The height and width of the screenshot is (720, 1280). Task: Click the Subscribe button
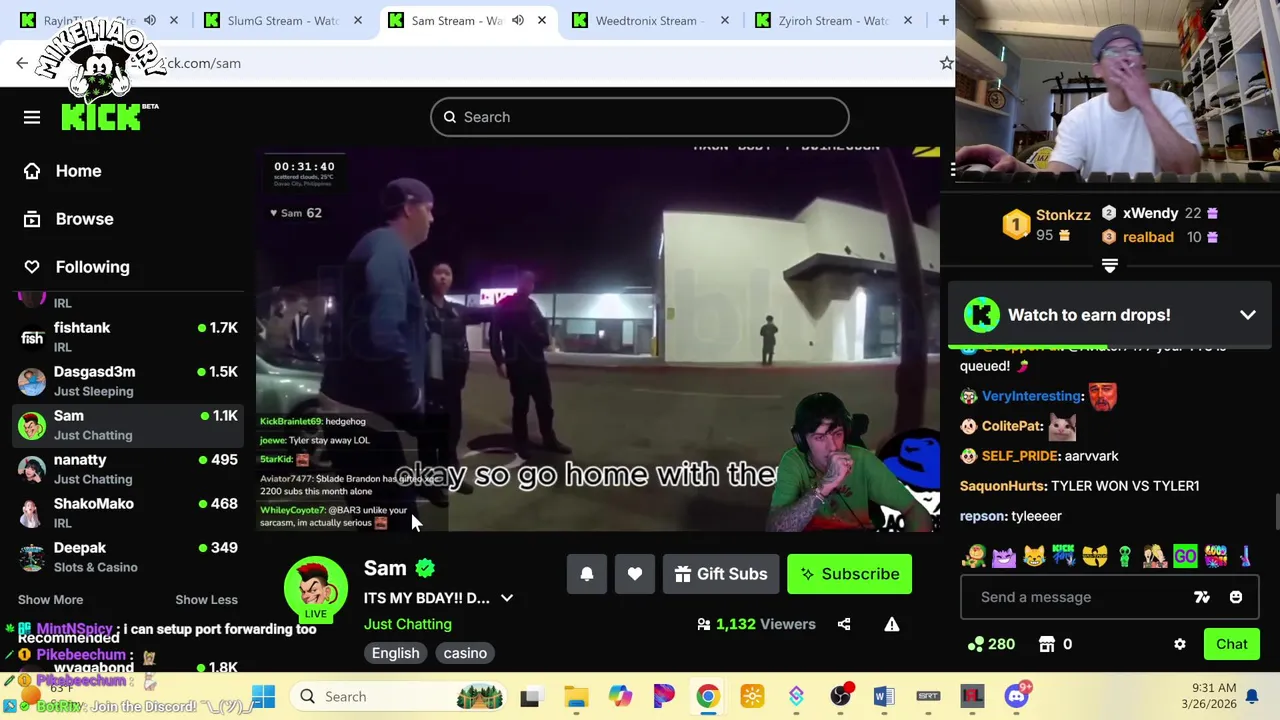(x=849, y=574)
